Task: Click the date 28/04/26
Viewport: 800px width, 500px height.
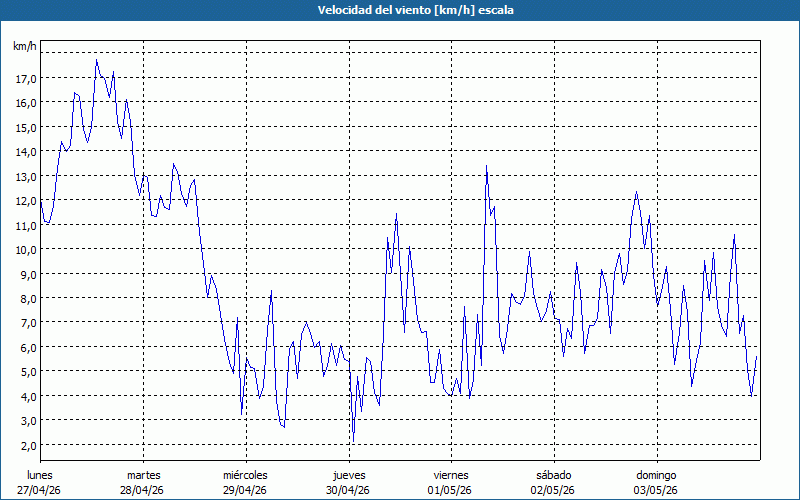Action: tap(142, 490)
